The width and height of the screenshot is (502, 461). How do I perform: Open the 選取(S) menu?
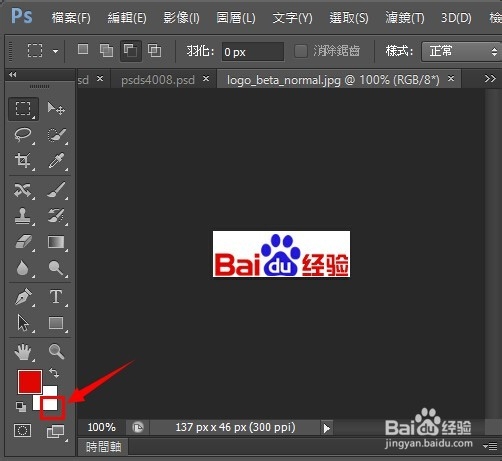pyautogui.click(x=349, y=18)
